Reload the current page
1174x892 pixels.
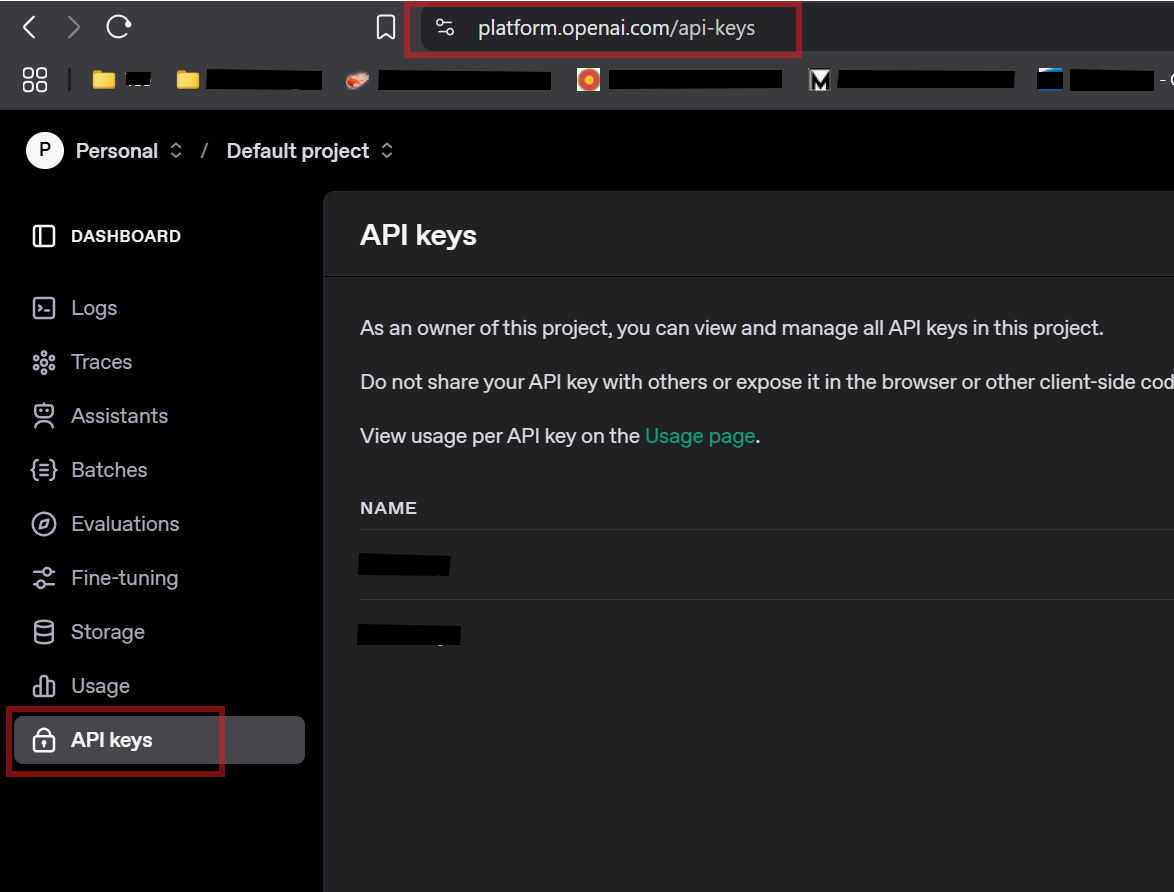click(118, 27)
